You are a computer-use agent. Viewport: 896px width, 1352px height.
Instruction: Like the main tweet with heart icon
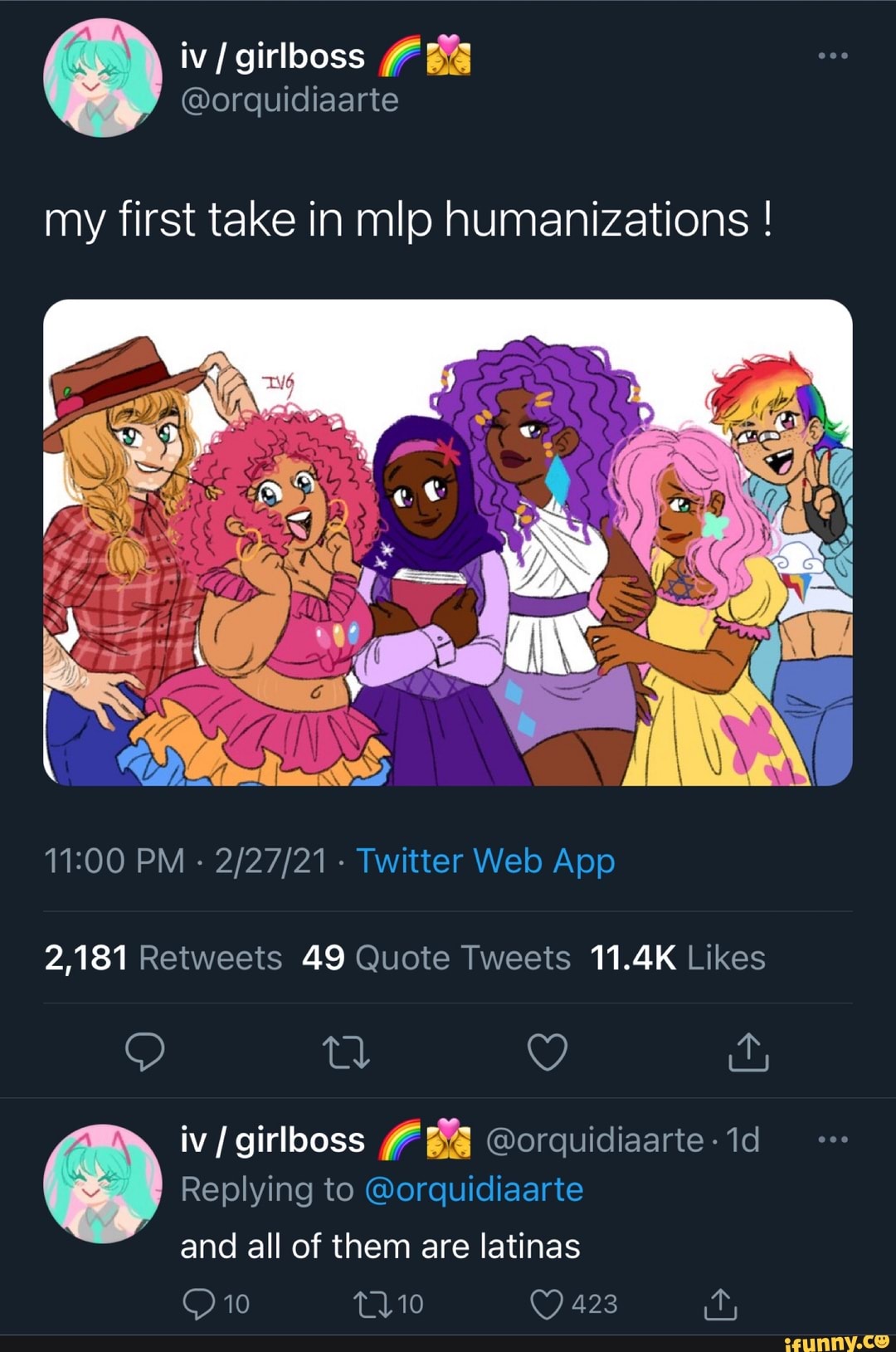click(548, 1052)
